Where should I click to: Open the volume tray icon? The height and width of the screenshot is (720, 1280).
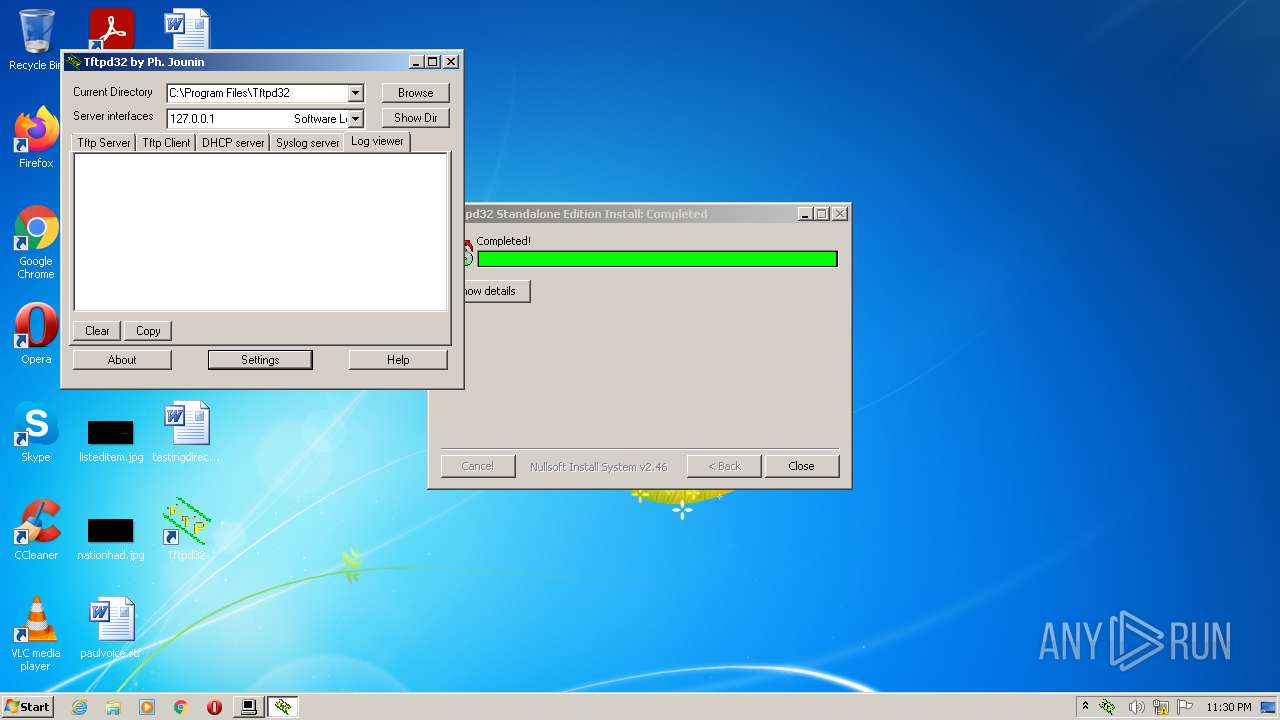[1136, 707]
